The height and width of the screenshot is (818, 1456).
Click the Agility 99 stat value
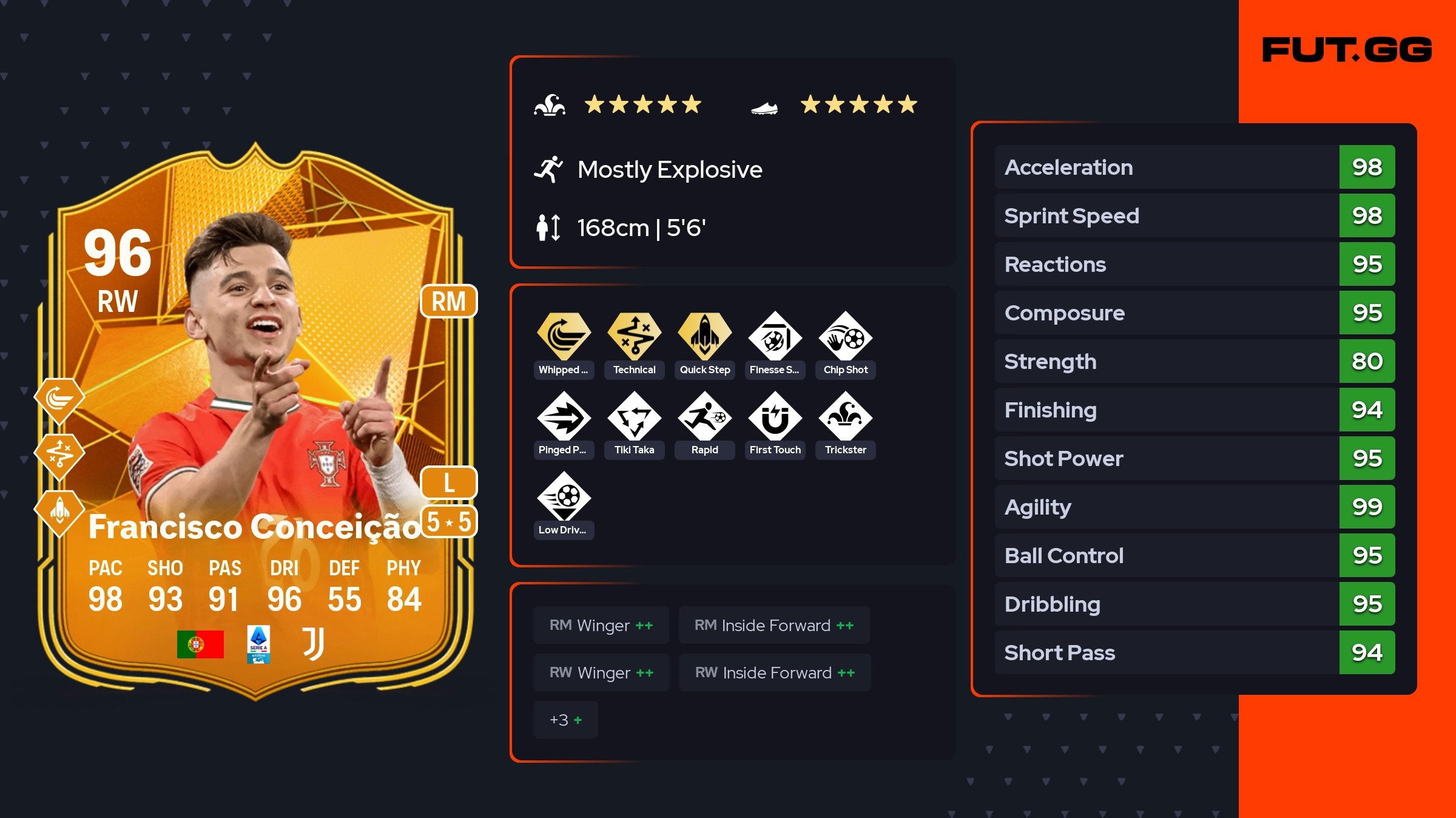pyautogui.click(x=1367, y=507)
